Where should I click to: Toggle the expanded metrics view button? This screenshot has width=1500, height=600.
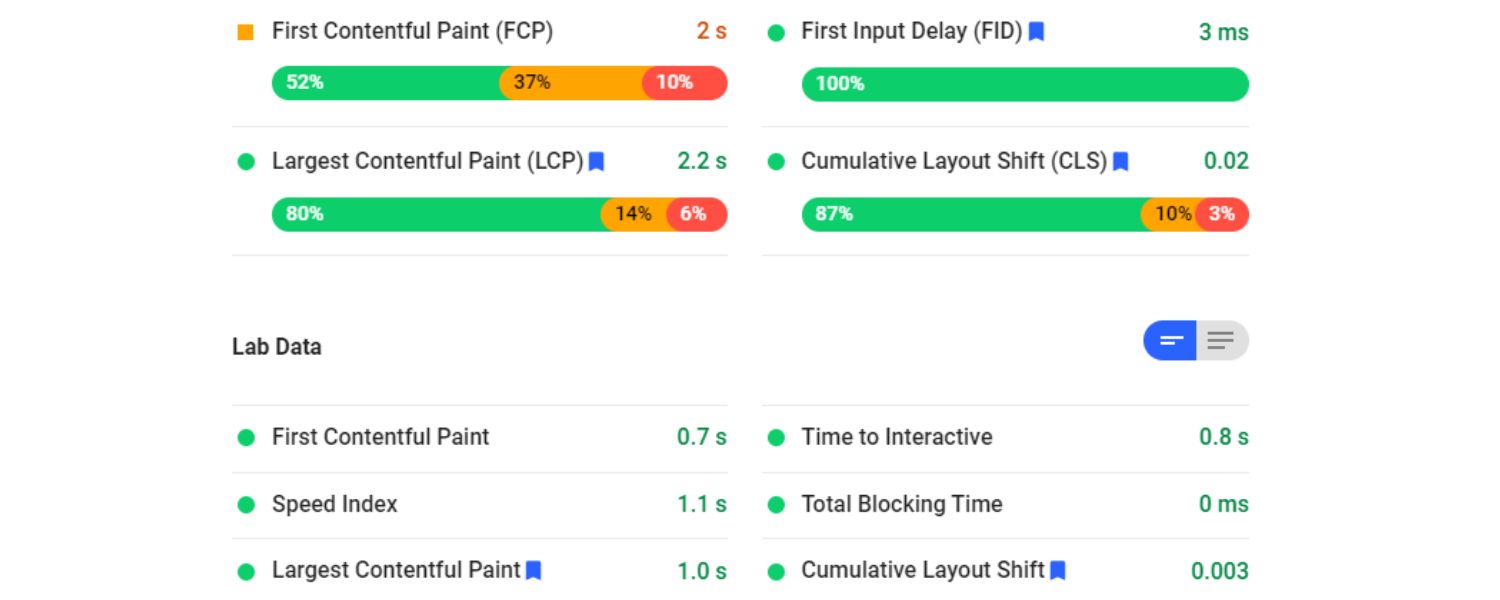tap(1222, 340)
